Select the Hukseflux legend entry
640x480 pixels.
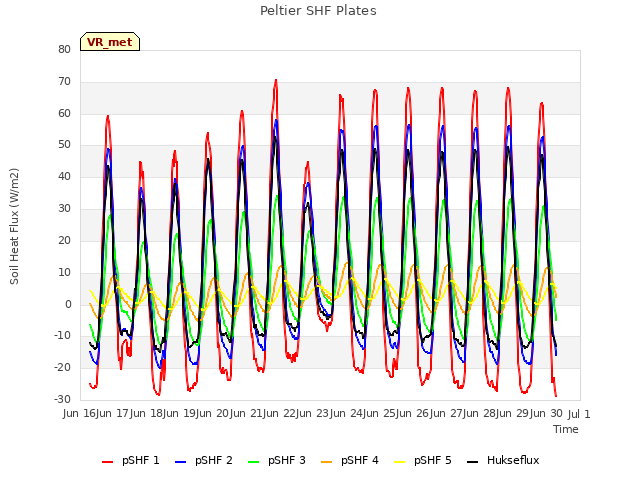pos(503,460)
